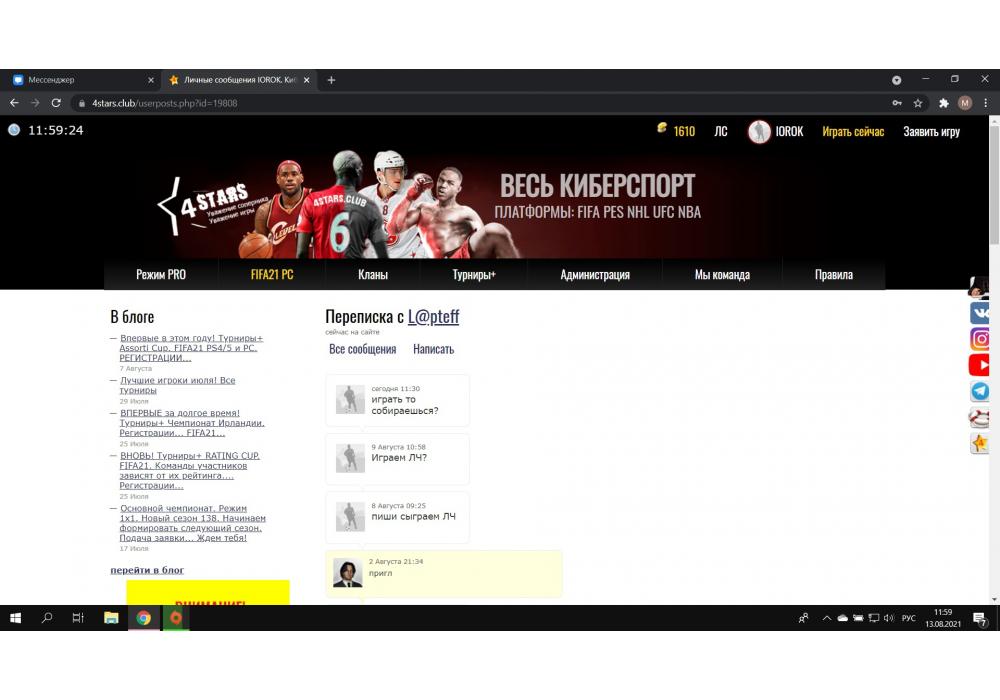Image resolution: width=1000 pixels, height=700 pixels.
Task: Bookmark this page with star icon
Action: pyautogui.click(x=918, y=103)
